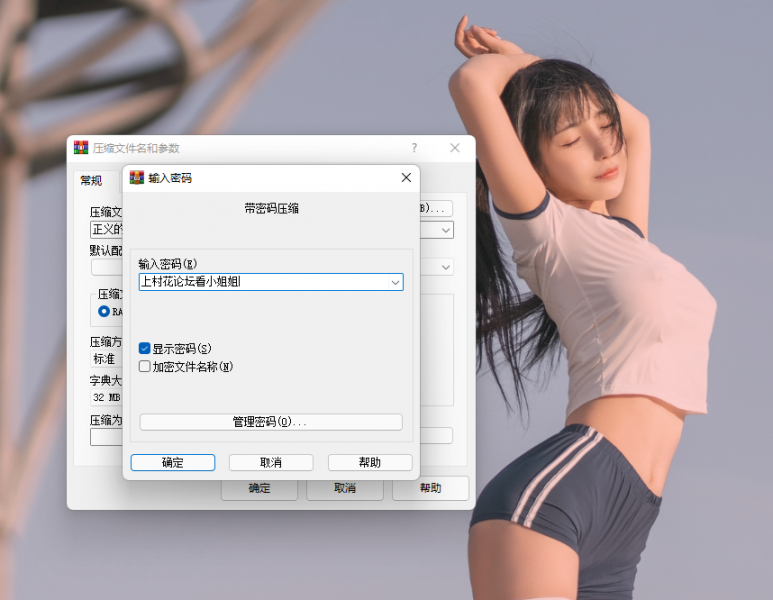Screen dimensions: 773x600
Task: Click the 管理密码 button
Action: click(x=270, y=422)
